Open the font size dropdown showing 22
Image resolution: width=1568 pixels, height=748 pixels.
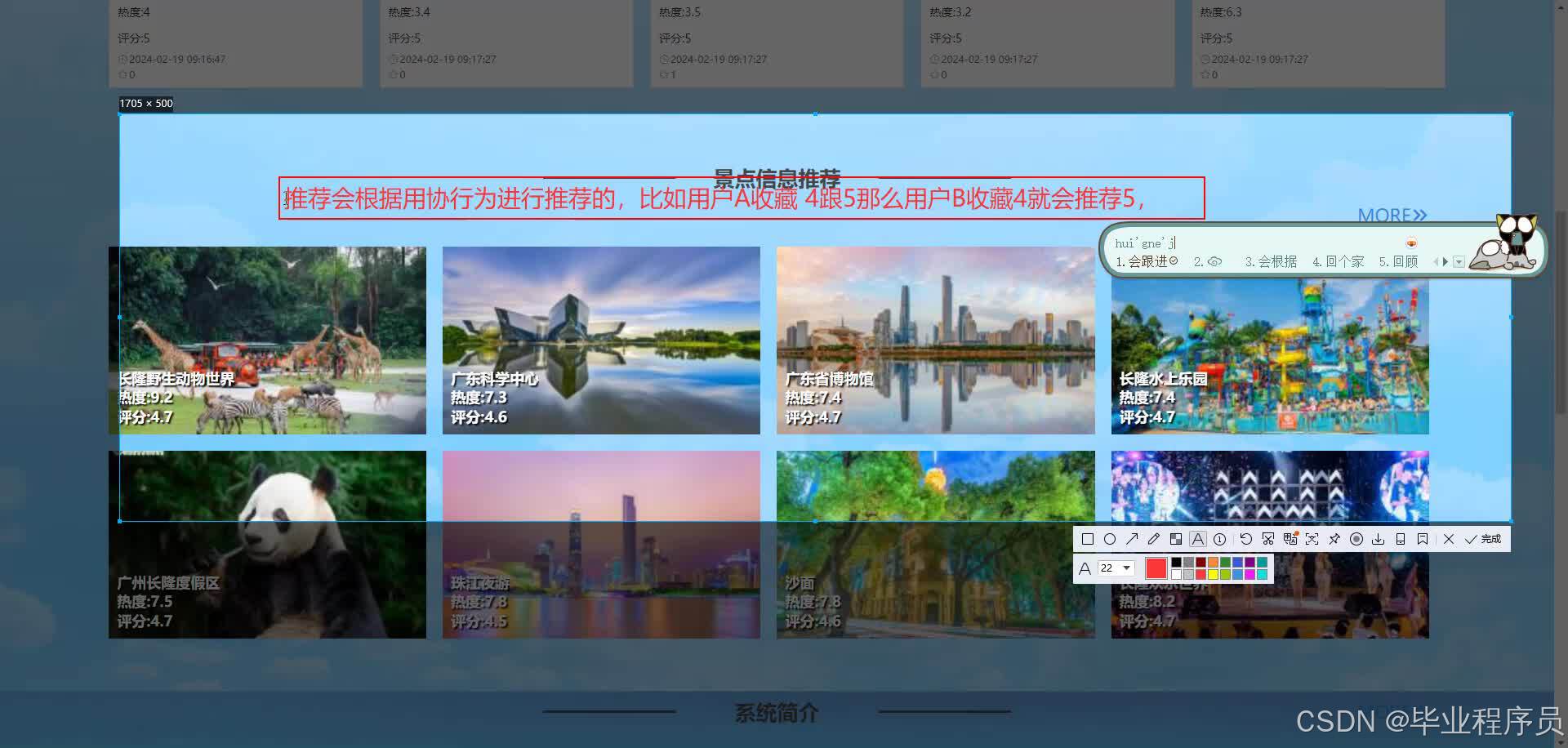[x=1116, y=568]
